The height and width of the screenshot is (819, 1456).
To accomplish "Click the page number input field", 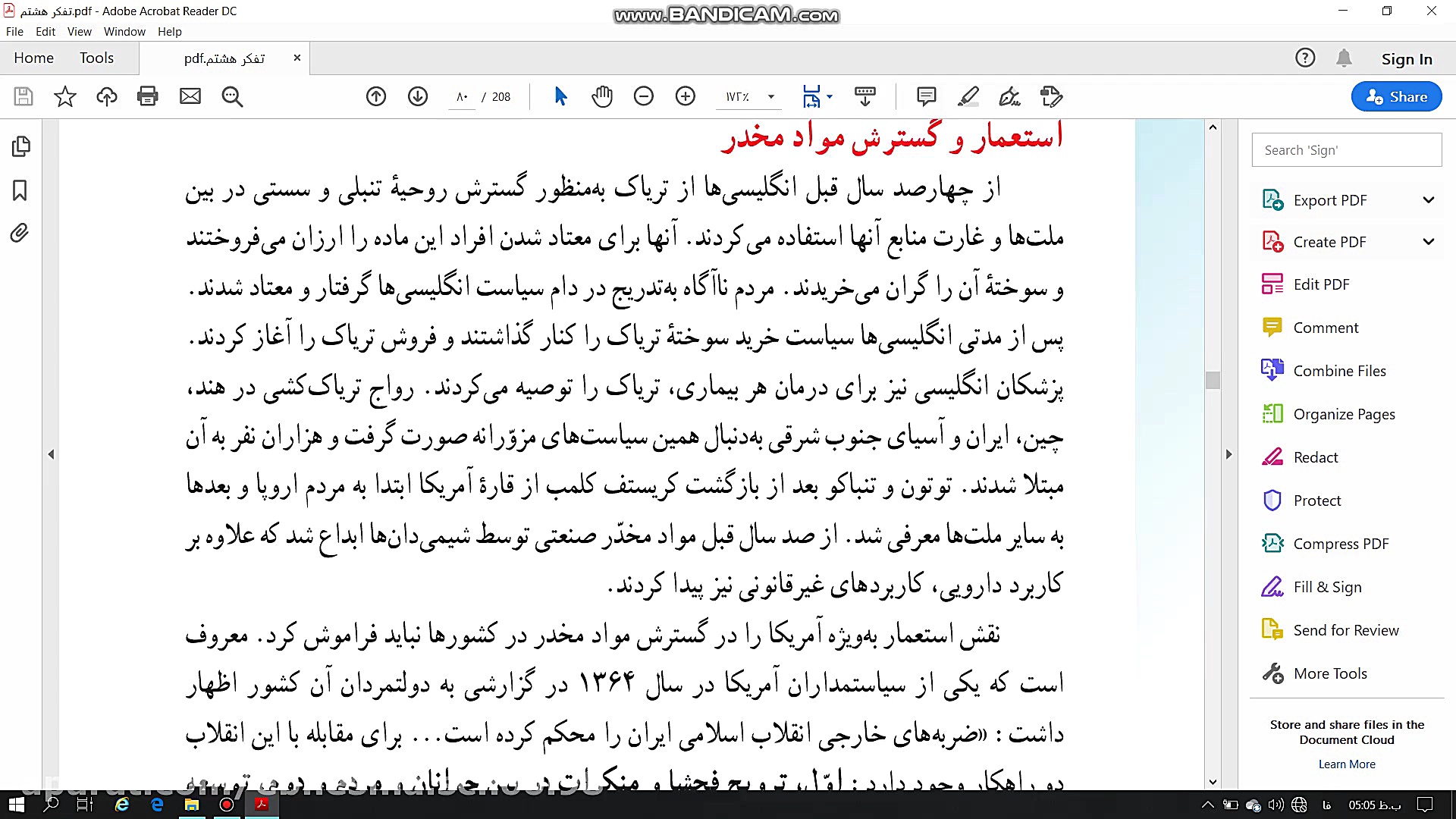I will tap(463, 97).
